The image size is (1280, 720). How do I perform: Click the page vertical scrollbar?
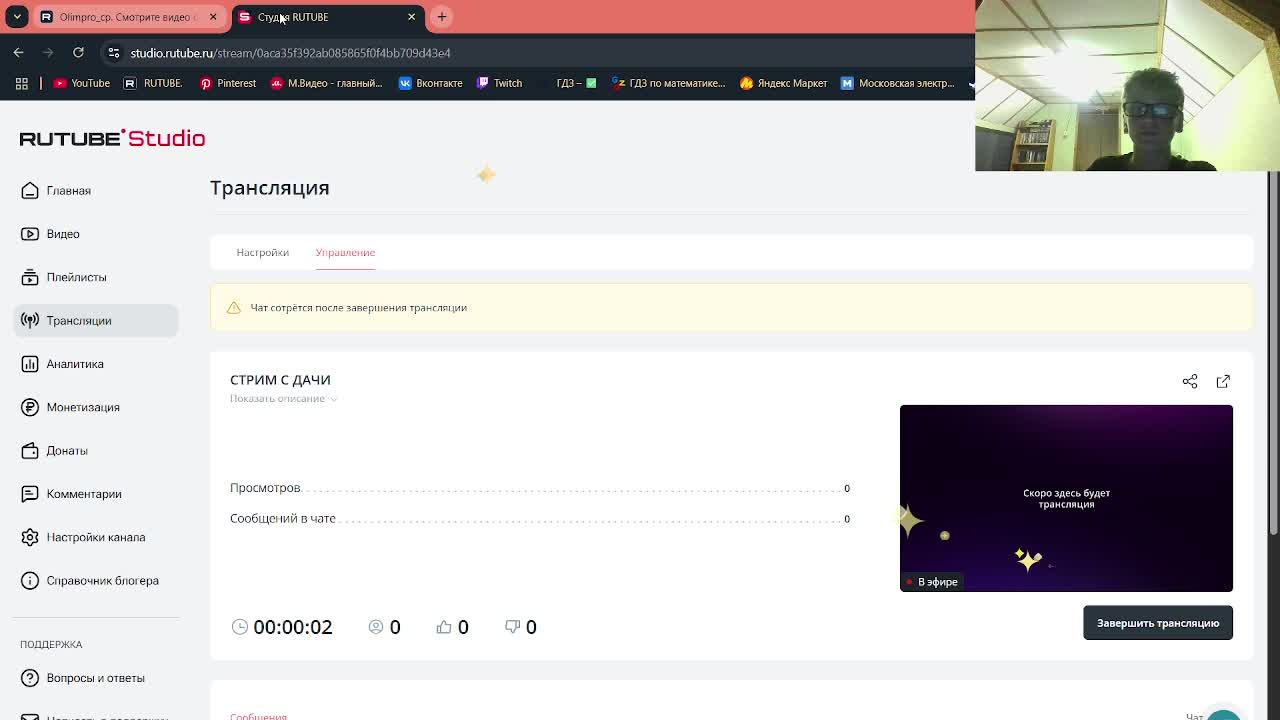(x=1273, y=350)
